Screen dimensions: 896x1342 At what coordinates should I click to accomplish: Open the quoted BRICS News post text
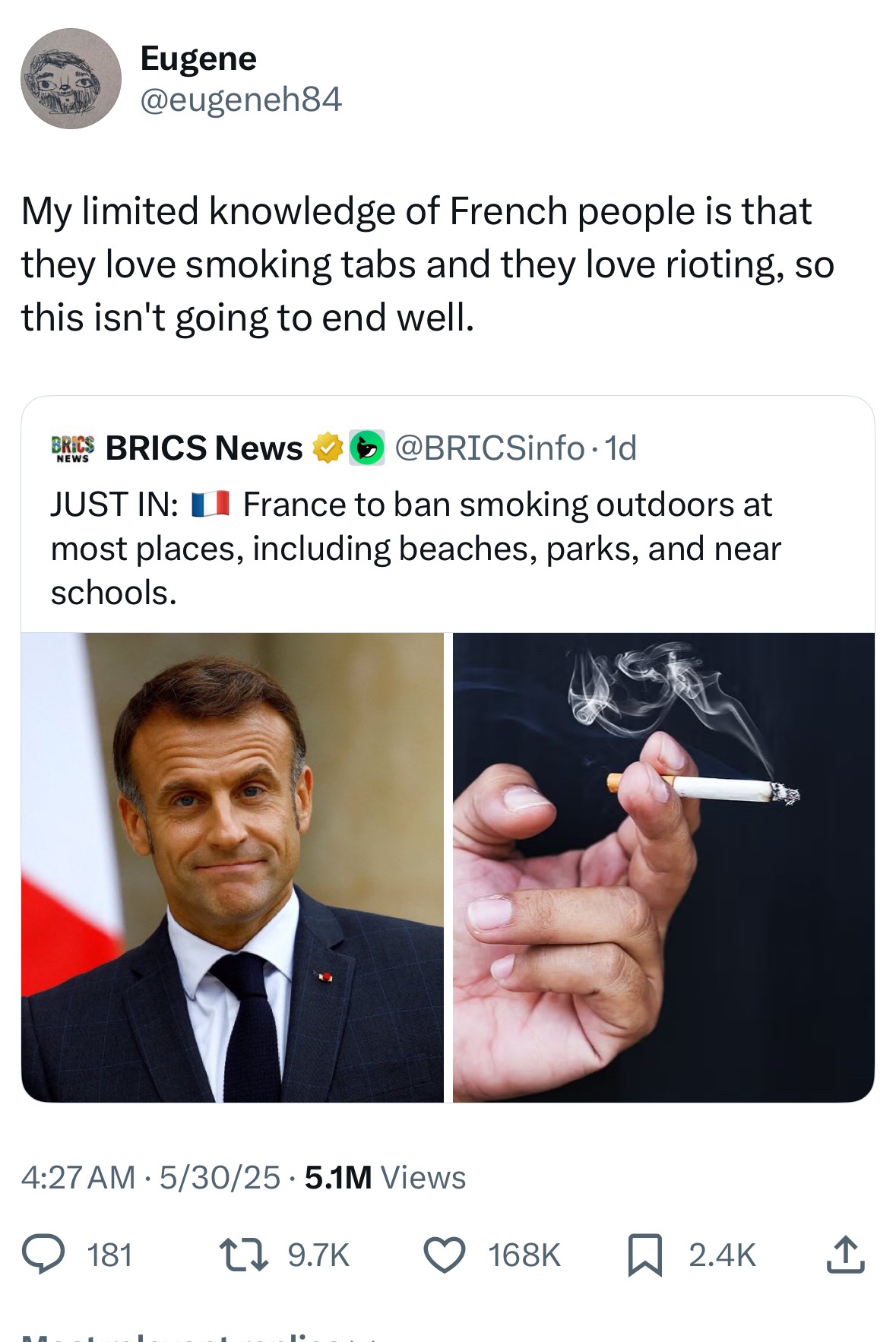point(415,548)
